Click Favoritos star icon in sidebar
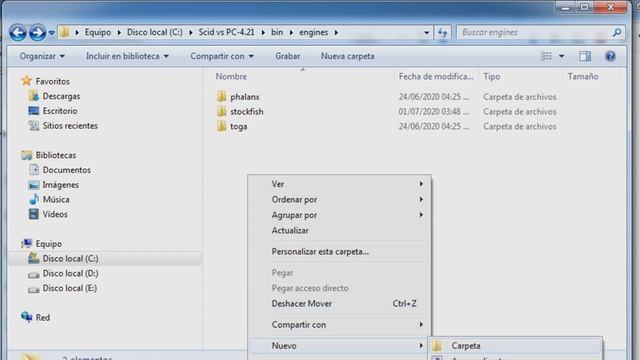Screen dimensions: 640x360 click(27, 81)
